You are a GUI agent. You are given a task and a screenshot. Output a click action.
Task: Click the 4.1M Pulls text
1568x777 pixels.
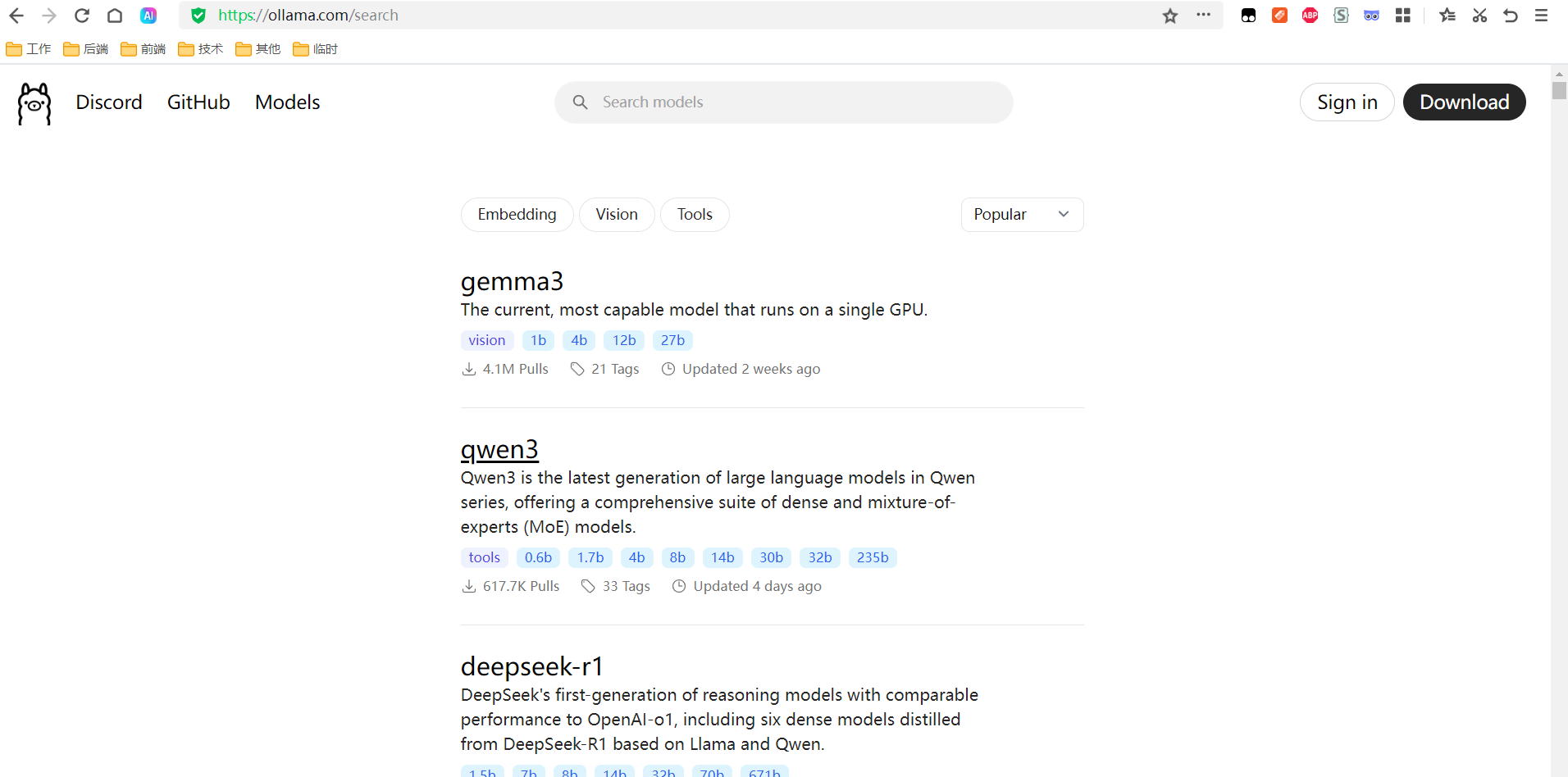(x=515, y=369)
